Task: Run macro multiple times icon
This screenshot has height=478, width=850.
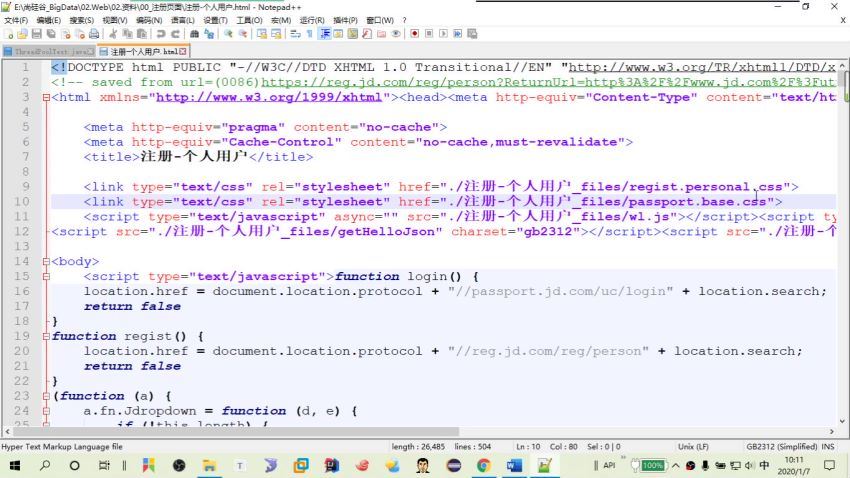Action: pyautogui.click(x=458, y=34)
